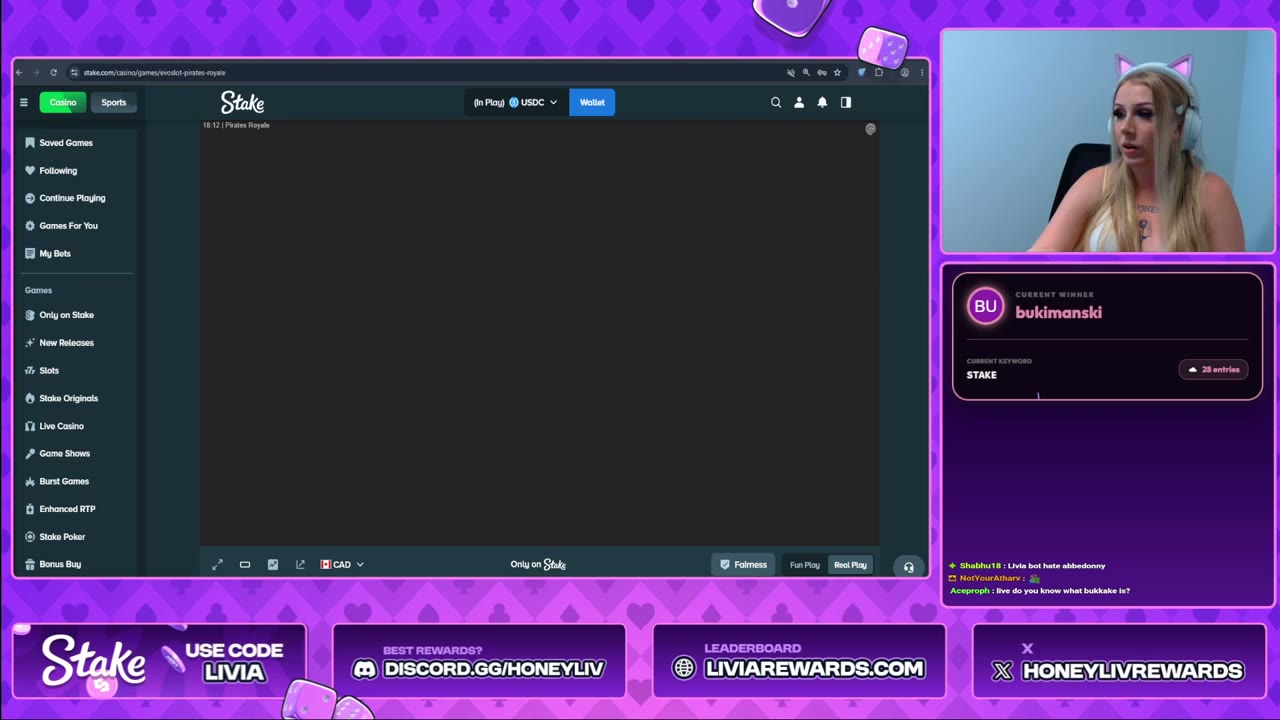The height and width of the screenshot is (720, 1280).
Task: Click the Slots sevens icon
Action: point(30,371)
